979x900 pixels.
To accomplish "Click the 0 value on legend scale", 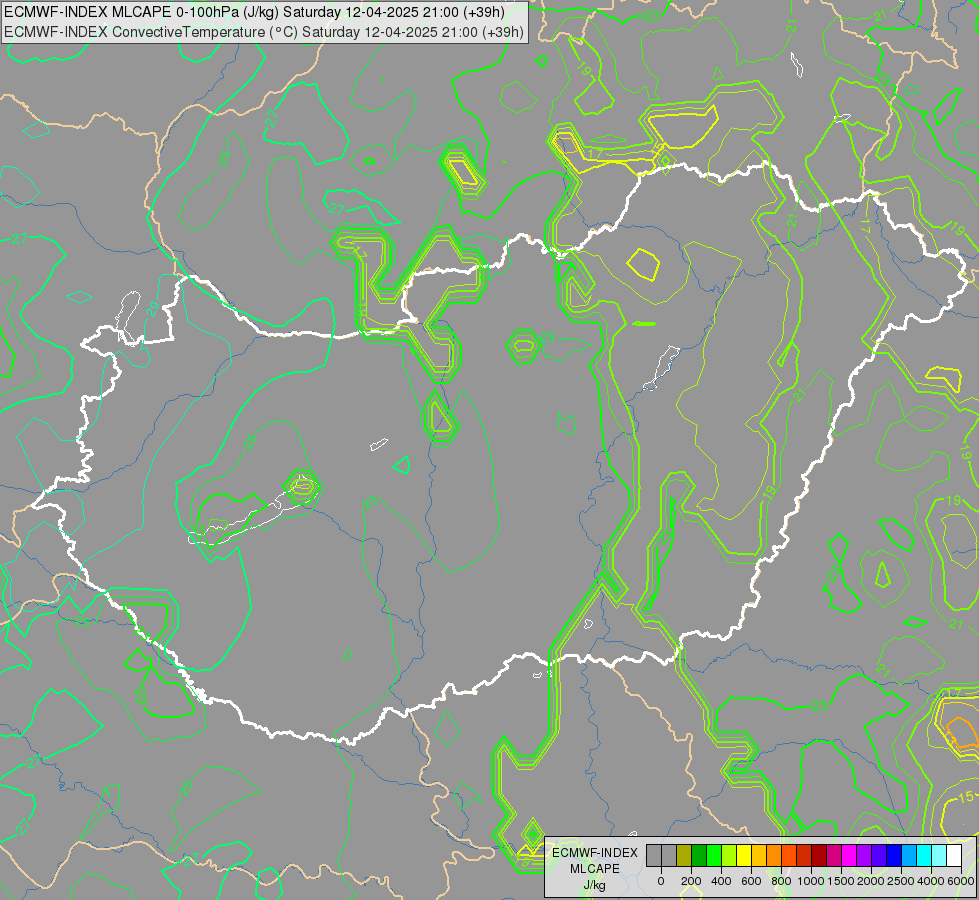I will point(661,881).
